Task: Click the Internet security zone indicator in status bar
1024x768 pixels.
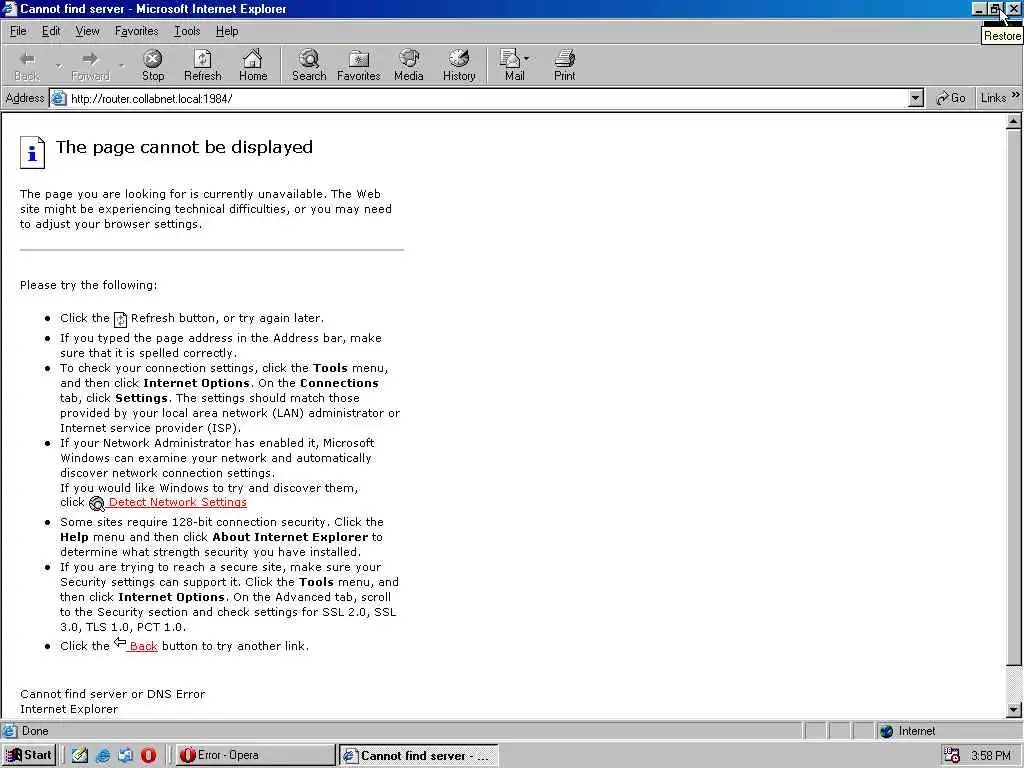Action: (x=908, y=731)
